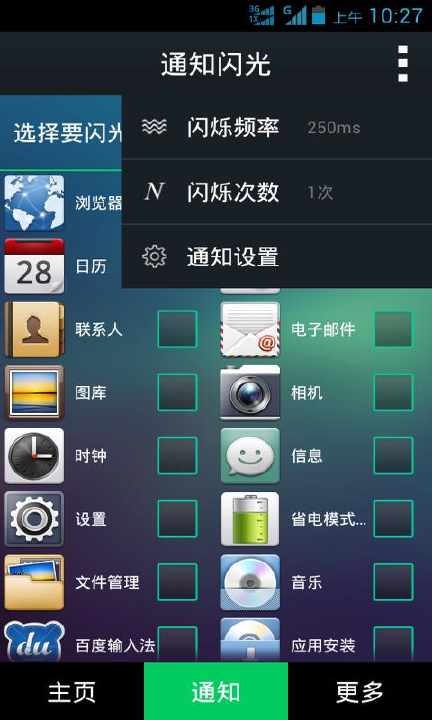Tap the Contacts app icon
This screenshot has width=432, height=720.
point(34,329)
